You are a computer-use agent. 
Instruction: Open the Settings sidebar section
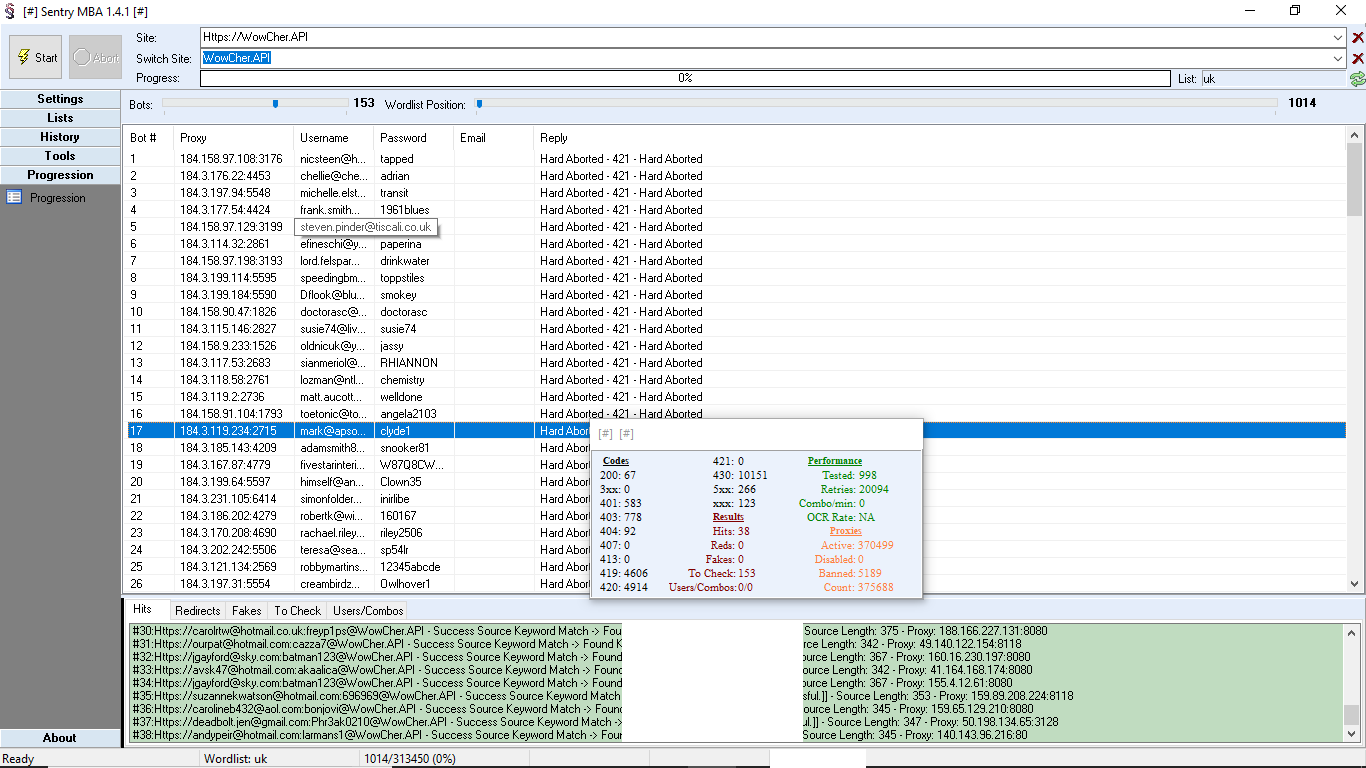(x=60, y=99)
